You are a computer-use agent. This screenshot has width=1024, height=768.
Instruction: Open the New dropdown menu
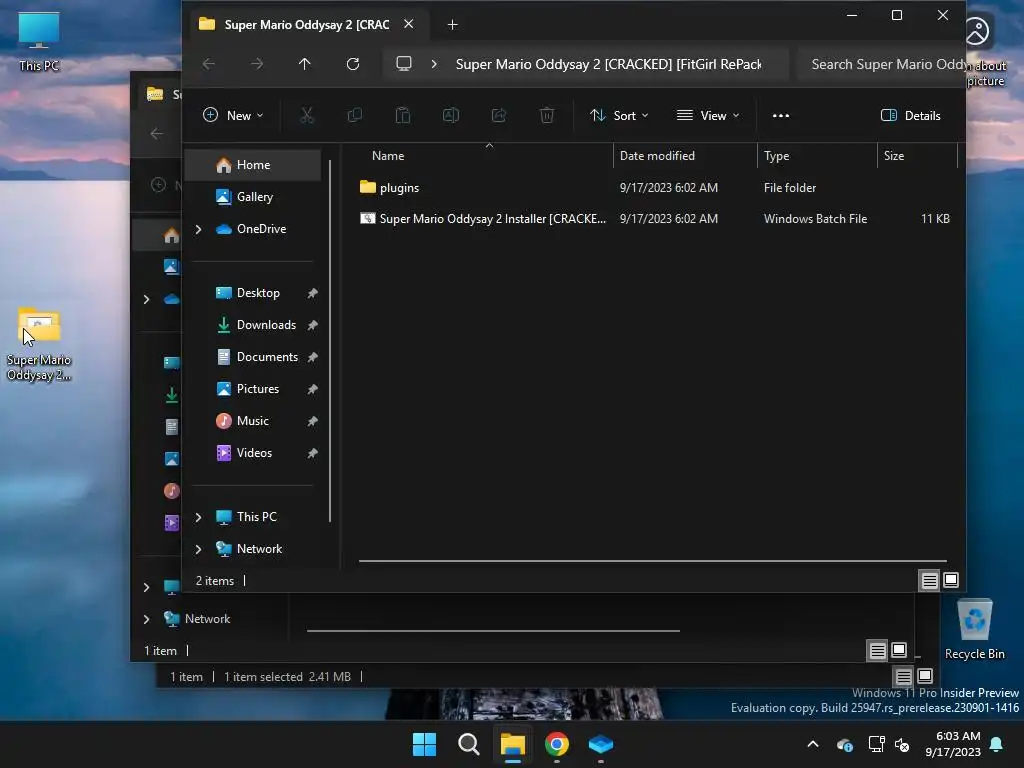point(233,116)
